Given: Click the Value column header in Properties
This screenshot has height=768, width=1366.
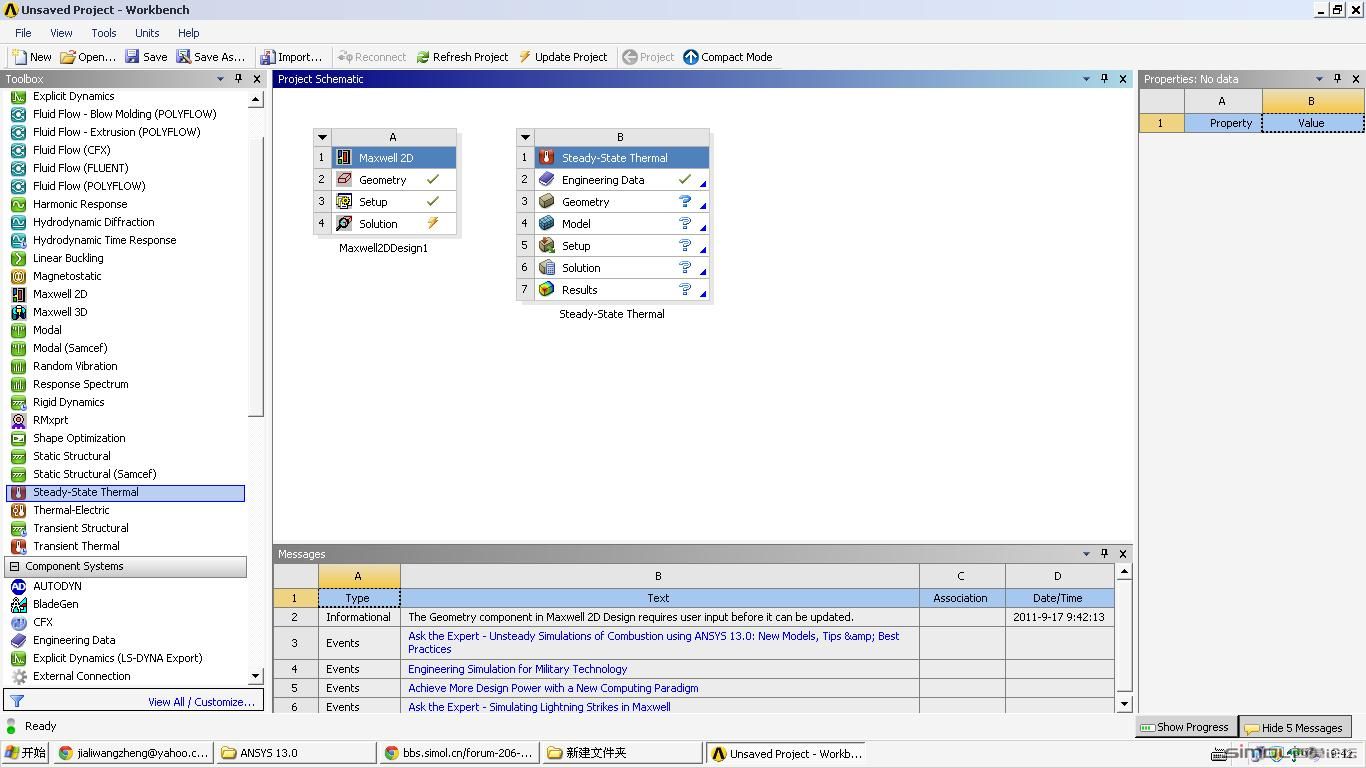Looking at the screenshot, I should [x=1312, y=123].
